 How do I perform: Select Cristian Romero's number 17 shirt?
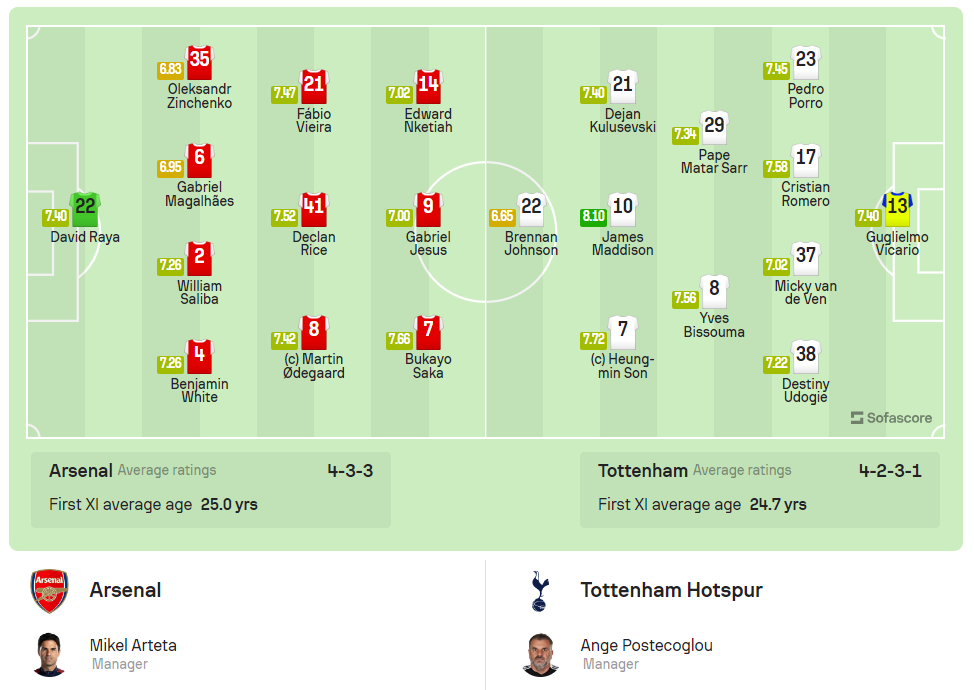point(805,160)
